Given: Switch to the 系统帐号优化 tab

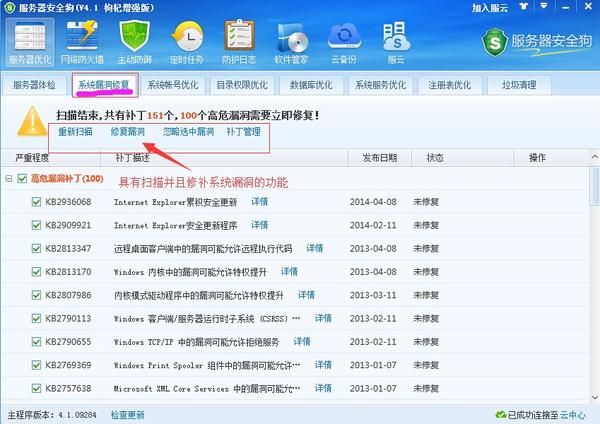Looking at the screenshot, I should click(173, 85).
